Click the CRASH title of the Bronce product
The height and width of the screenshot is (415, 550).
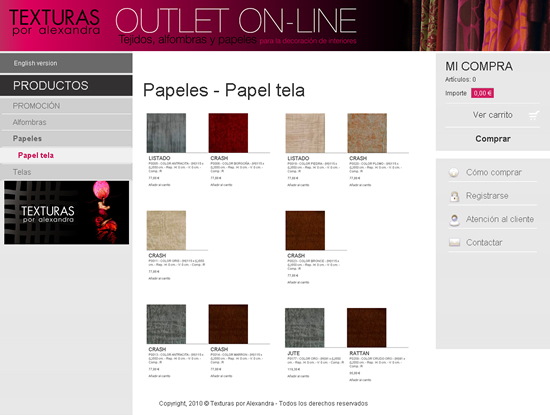point(296,256)
